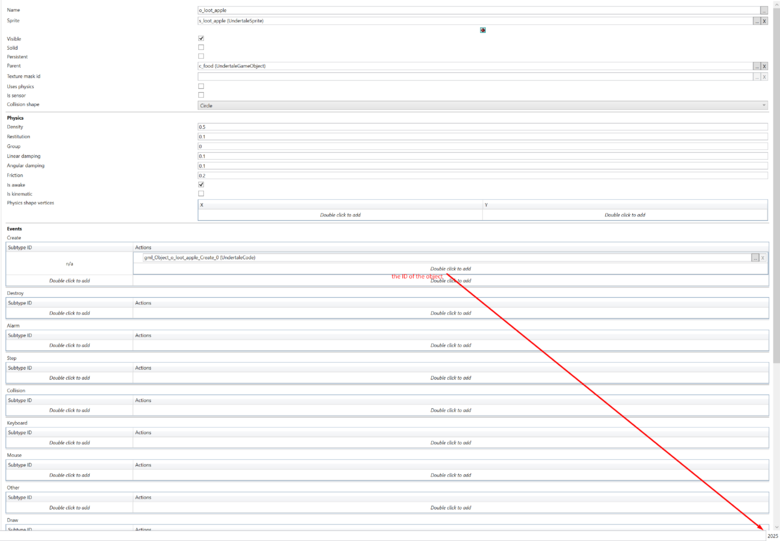This screenshot has height=541, width=780.
Task: Click the vertical scrollbar down arrow
Action: [776, 527]
